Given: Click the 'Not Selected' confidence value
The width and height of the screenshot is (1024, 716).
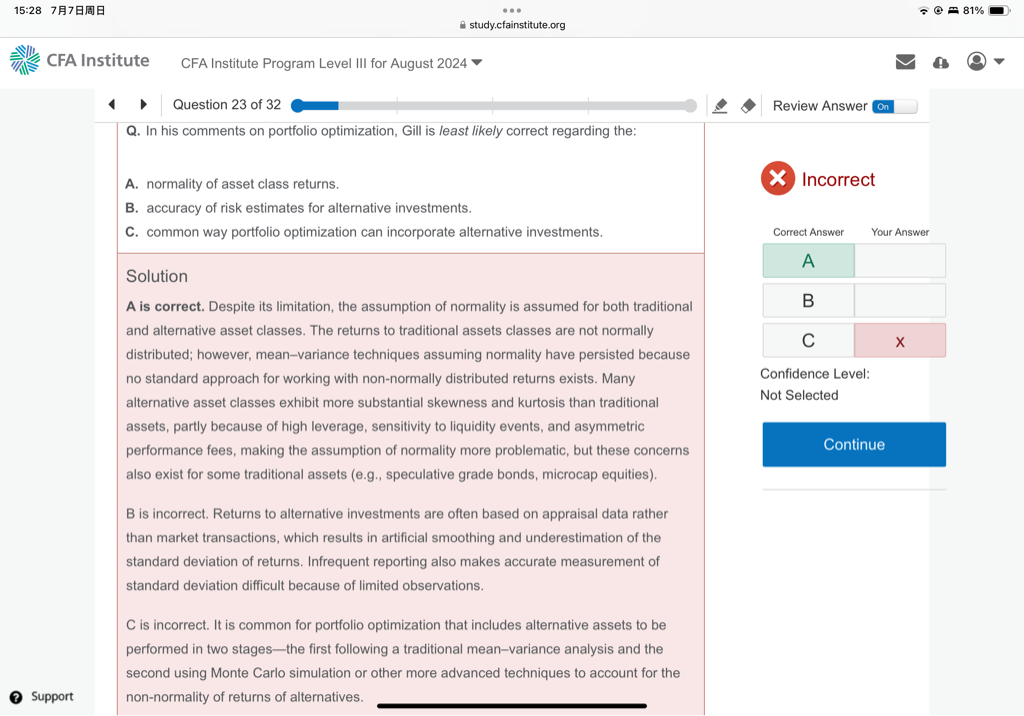Looking at the screenshot, I should tap(799, 395).
